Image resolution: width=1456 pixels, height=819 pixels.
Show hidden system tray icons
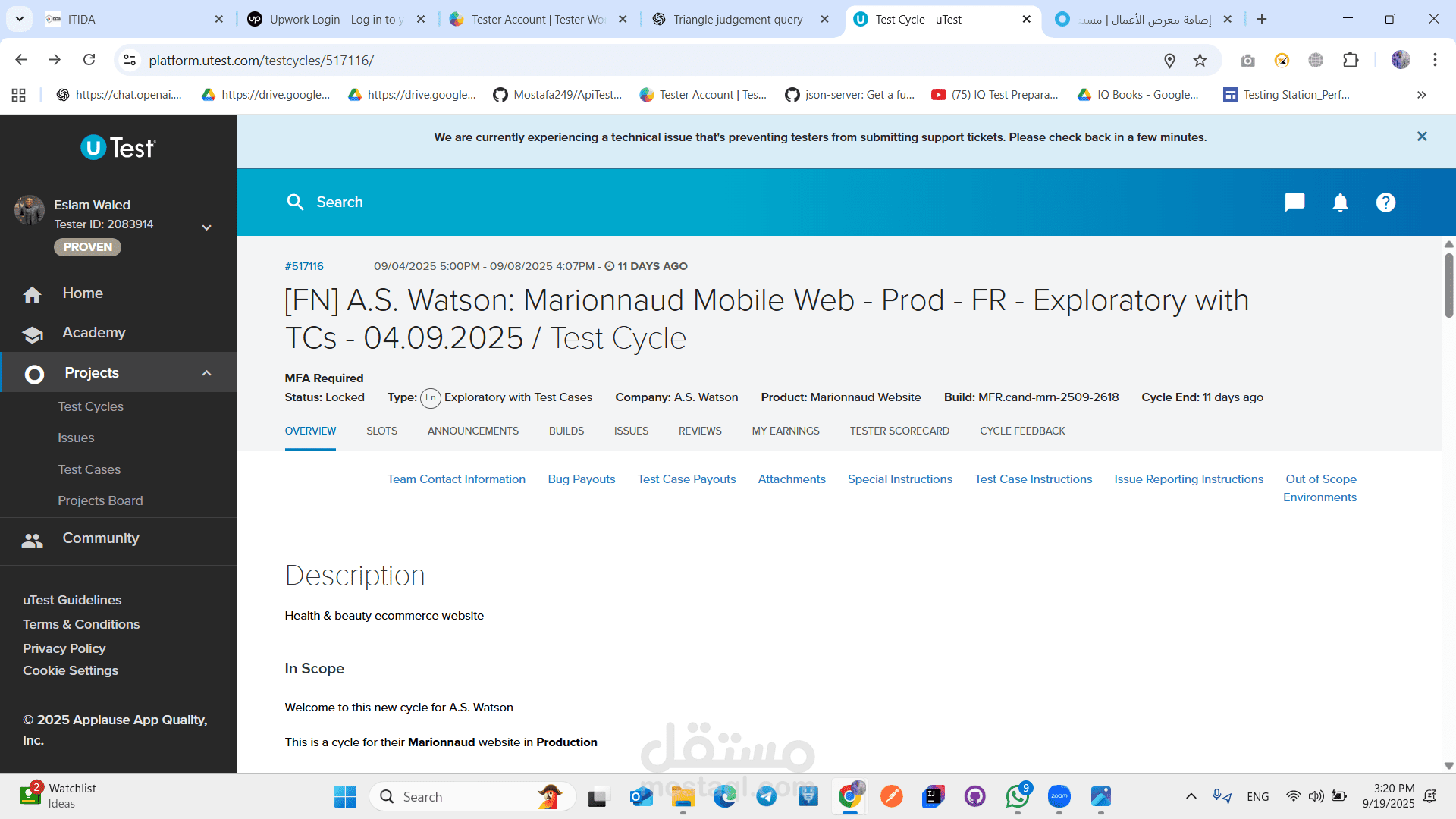[x=1191, y=796]
